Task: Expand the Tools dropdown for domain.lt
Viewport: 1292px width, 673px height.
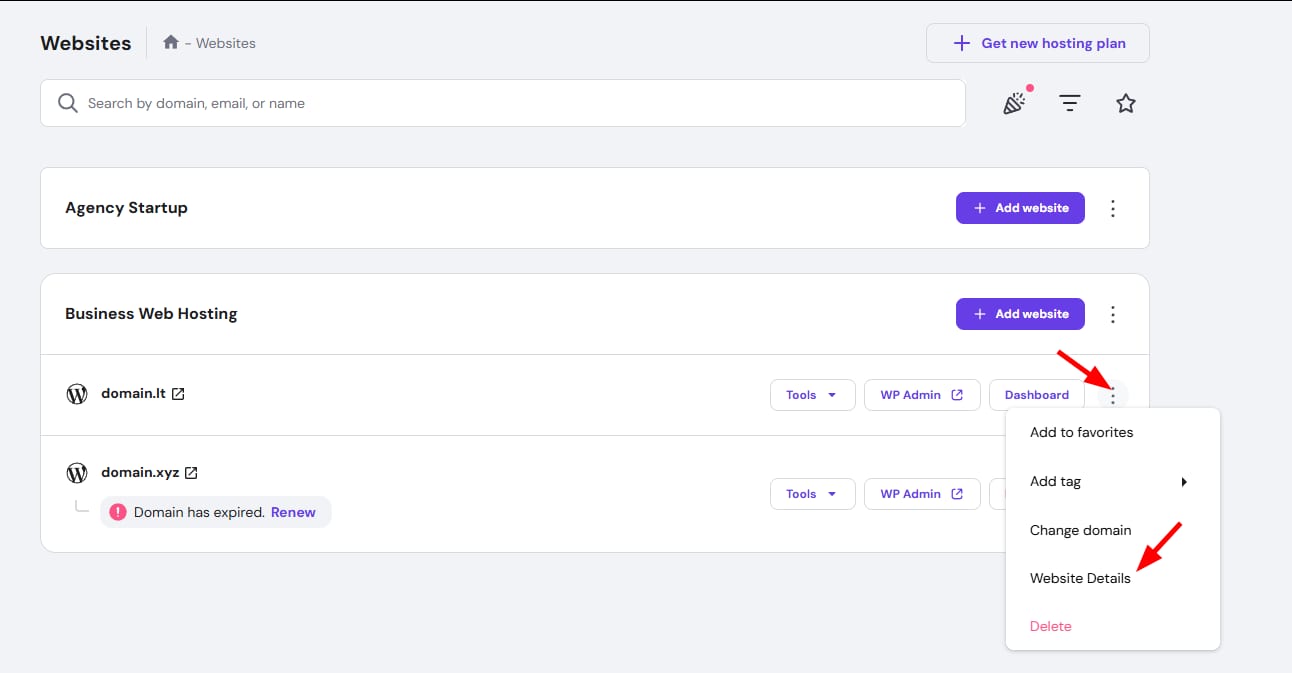Action: tap(812, 395)
